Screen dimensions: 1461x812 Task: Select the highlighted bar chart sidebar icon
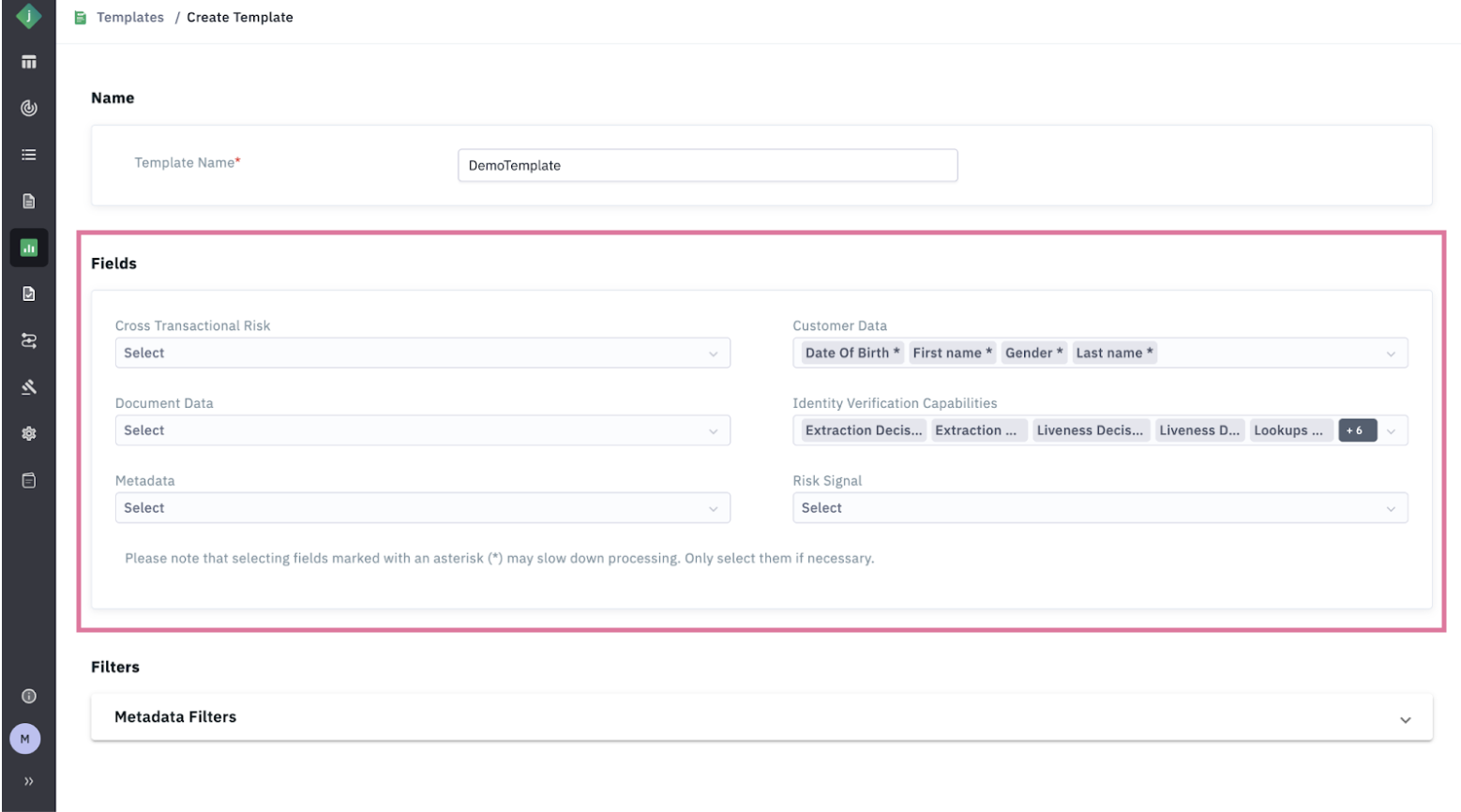29,248
